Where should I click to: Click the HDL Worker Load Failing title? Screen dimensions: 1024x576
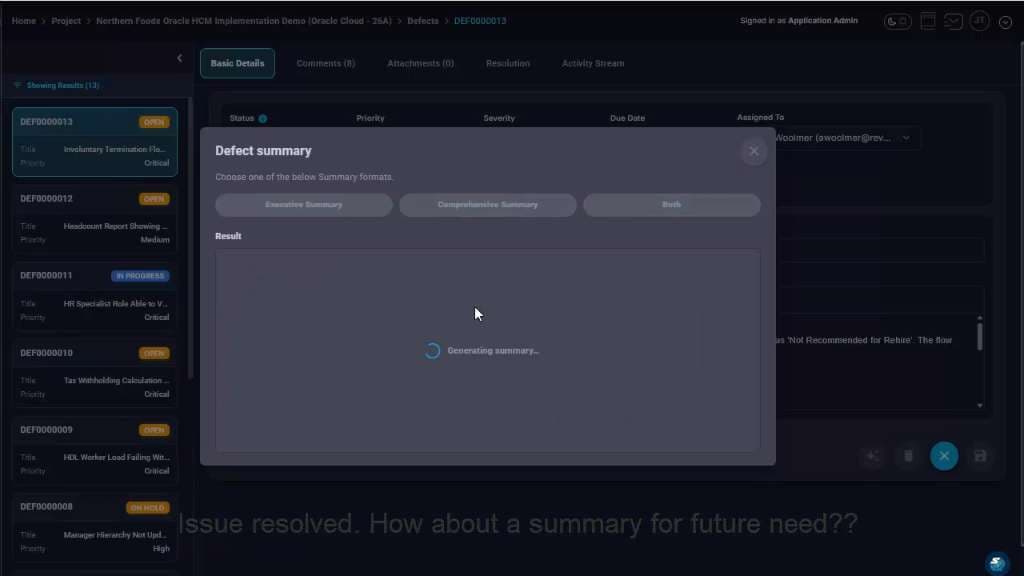[116, 458]
